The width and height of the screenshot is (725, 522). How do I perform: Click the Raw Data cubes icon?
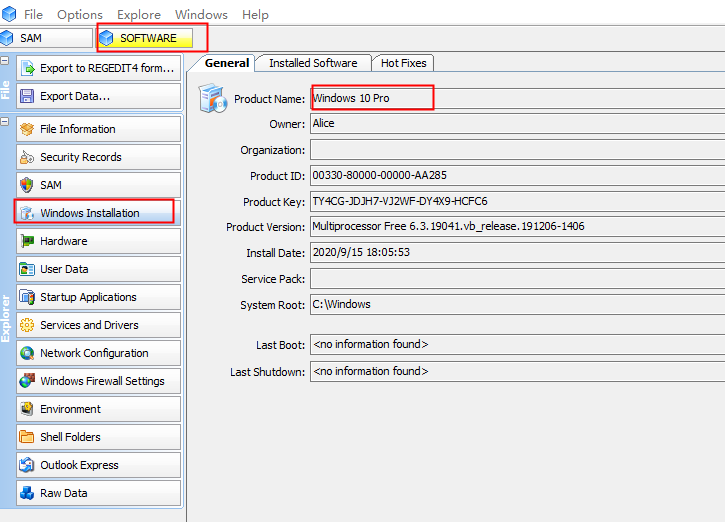pyautogui.click(x=27, y=493)
